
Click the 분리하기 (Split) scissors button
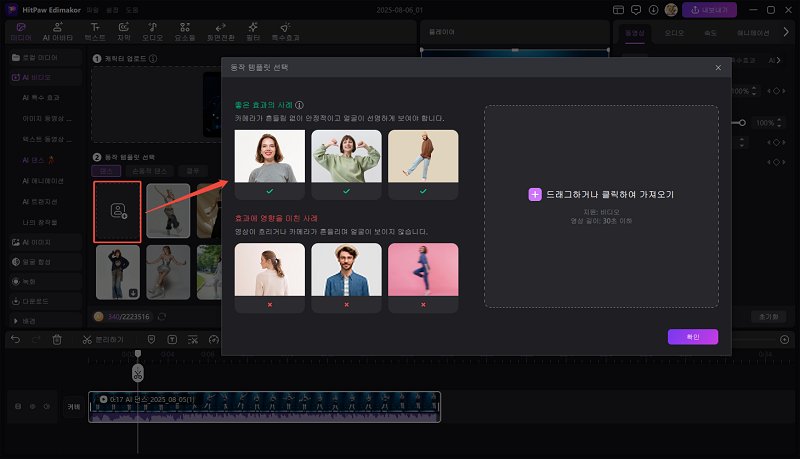(x=103, y=340)
